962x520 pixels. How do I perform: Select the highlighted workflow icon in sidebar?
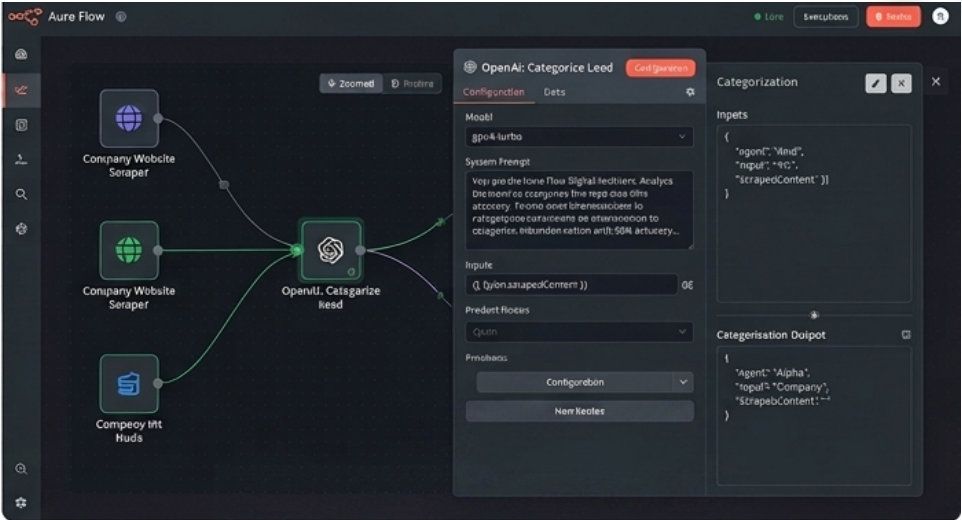(21, 90)
